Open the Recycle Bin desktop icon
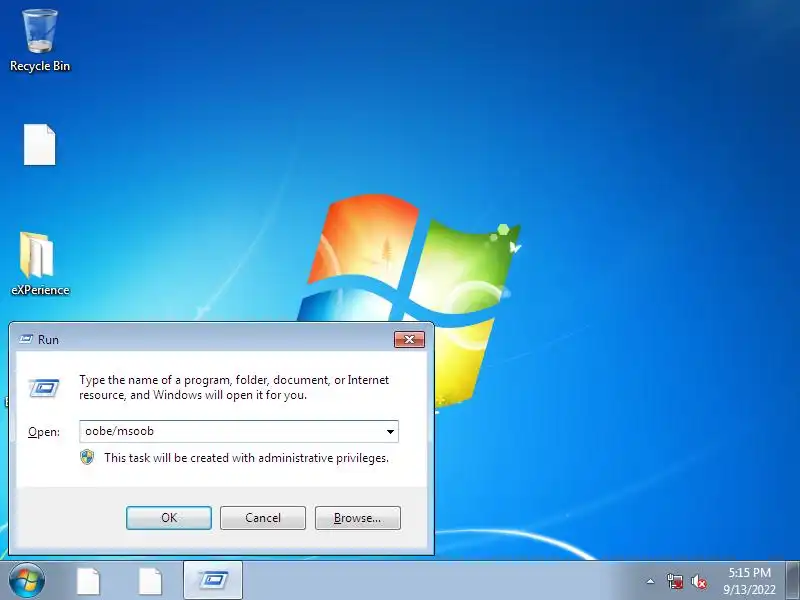800x600 pixels. pos(40,40)
